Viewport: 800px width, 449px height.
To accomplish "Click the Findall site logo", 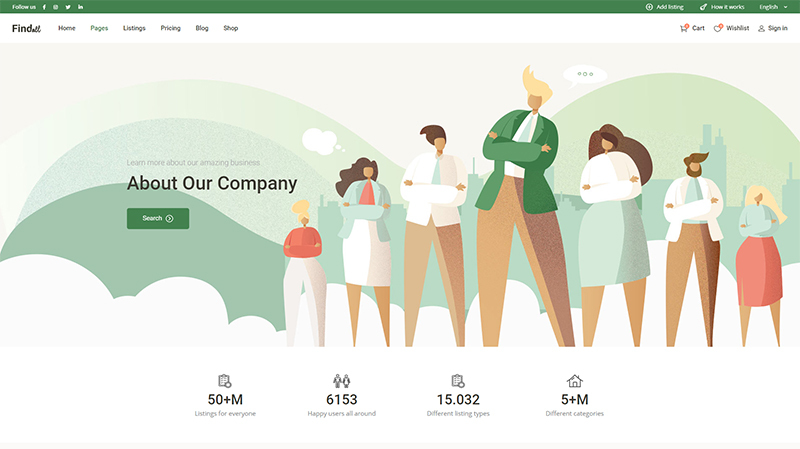I will (26, 28).
